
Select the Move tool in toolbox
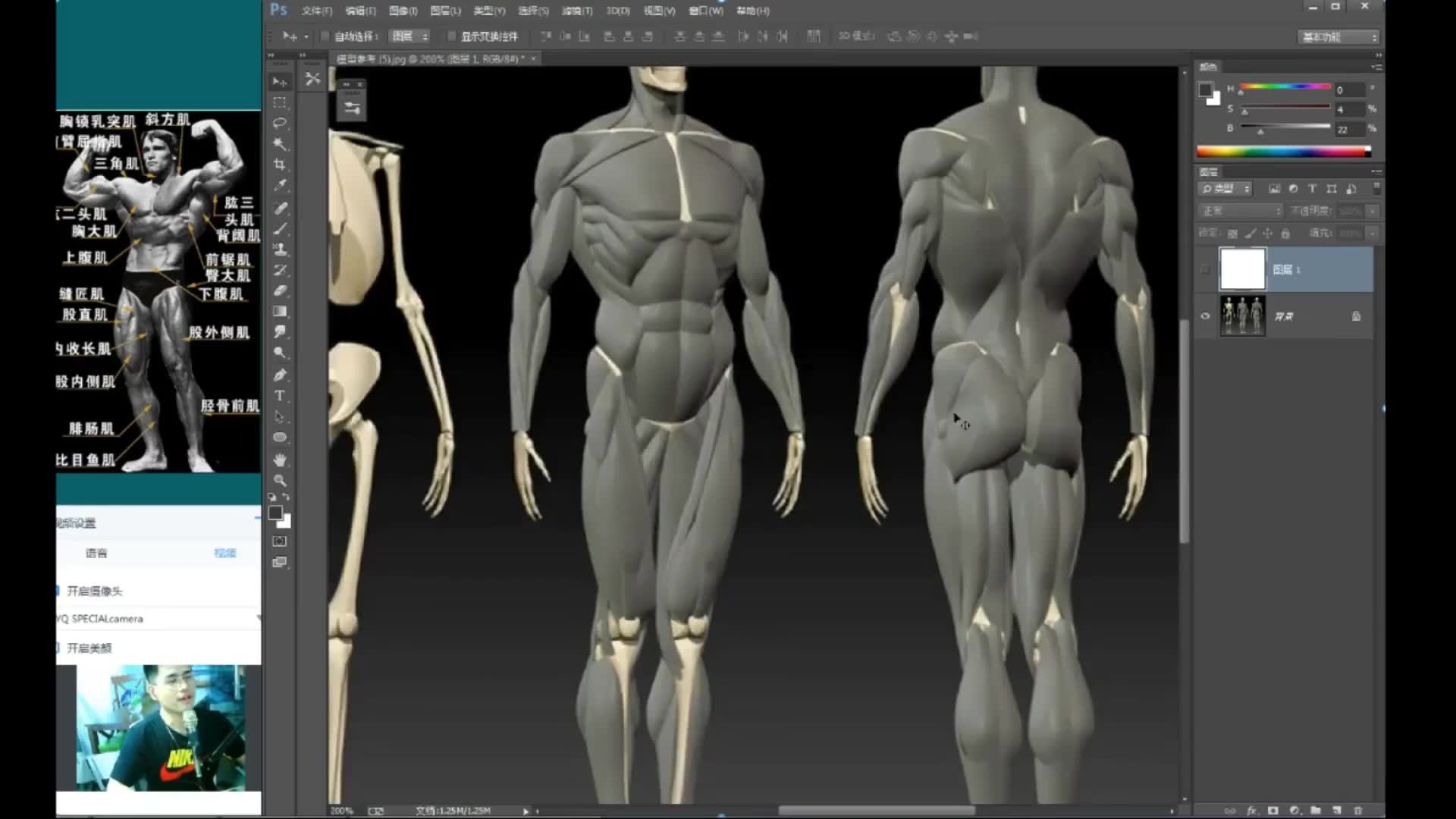[280, 81]
